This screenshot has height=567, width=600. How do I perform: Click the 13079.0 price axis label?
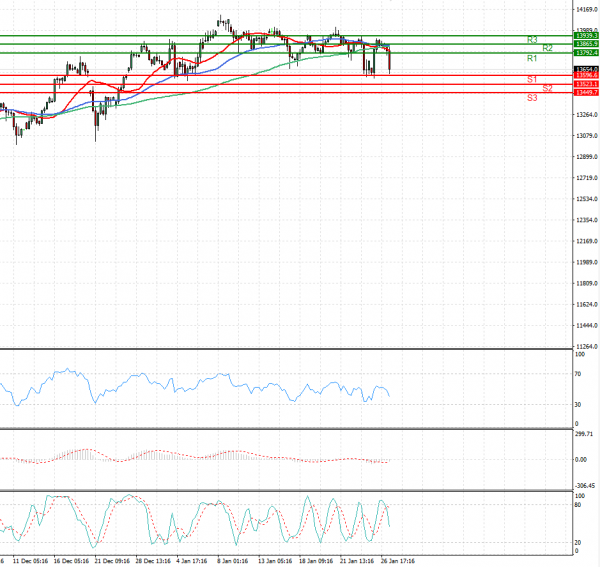(587, 136)
